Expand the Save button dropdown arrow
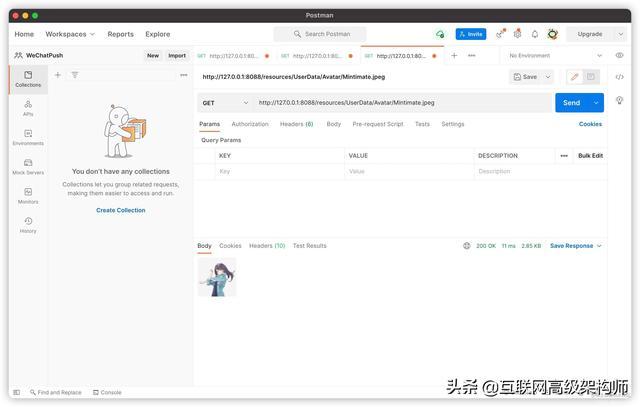The height and width of the screenshot is (407, 640). click(x=548, y=77)
